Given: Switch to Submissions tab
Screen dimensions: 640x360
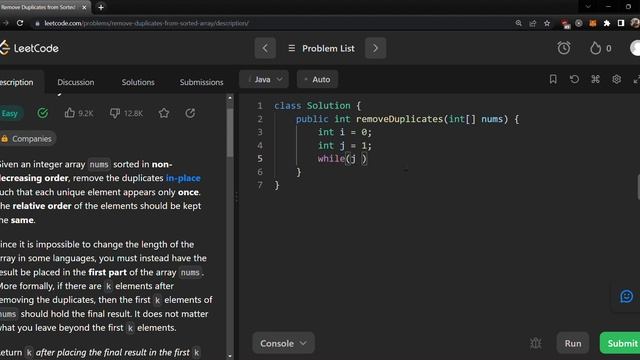Looking at the screenshot, I should [x=202, y=82].
